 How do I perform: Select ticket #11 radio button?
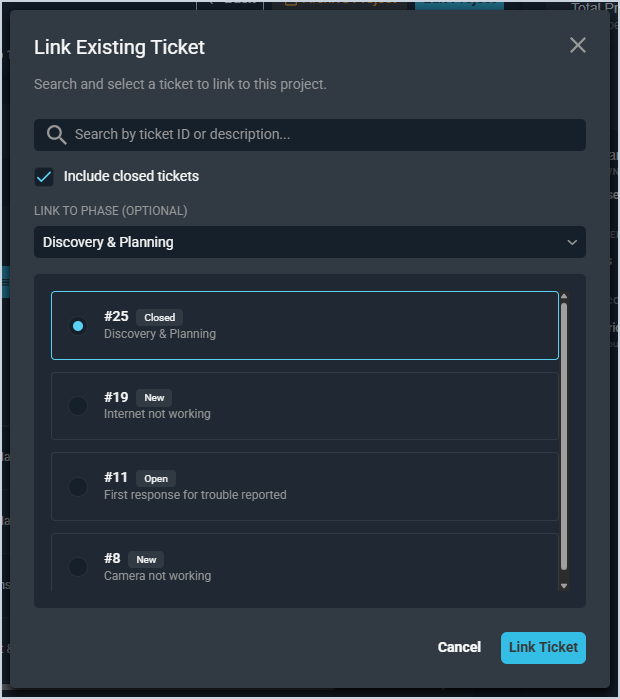tap(78, 487)
